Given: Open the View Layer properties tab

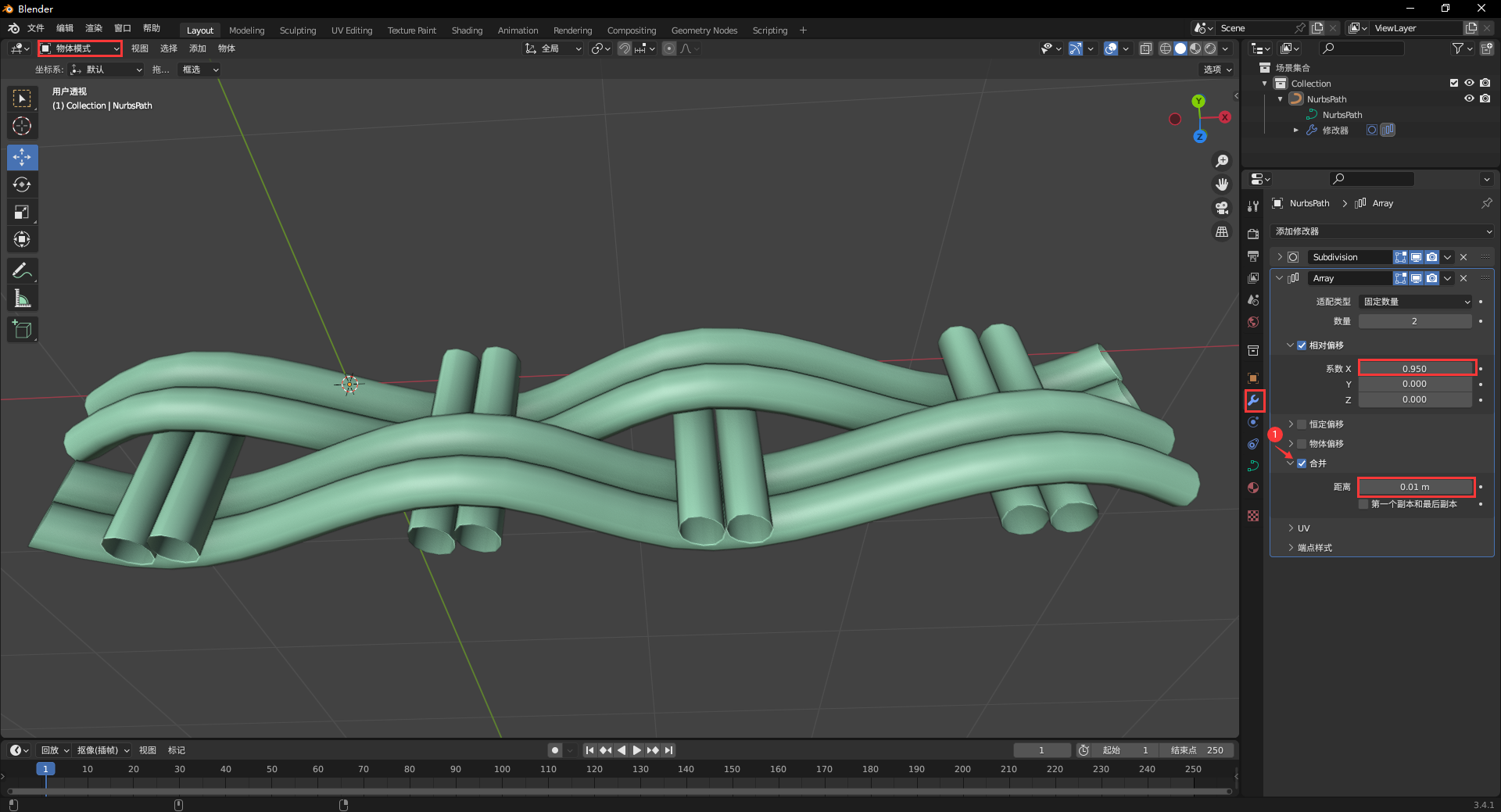Looking at the screenshot, I should (1253, 277).
